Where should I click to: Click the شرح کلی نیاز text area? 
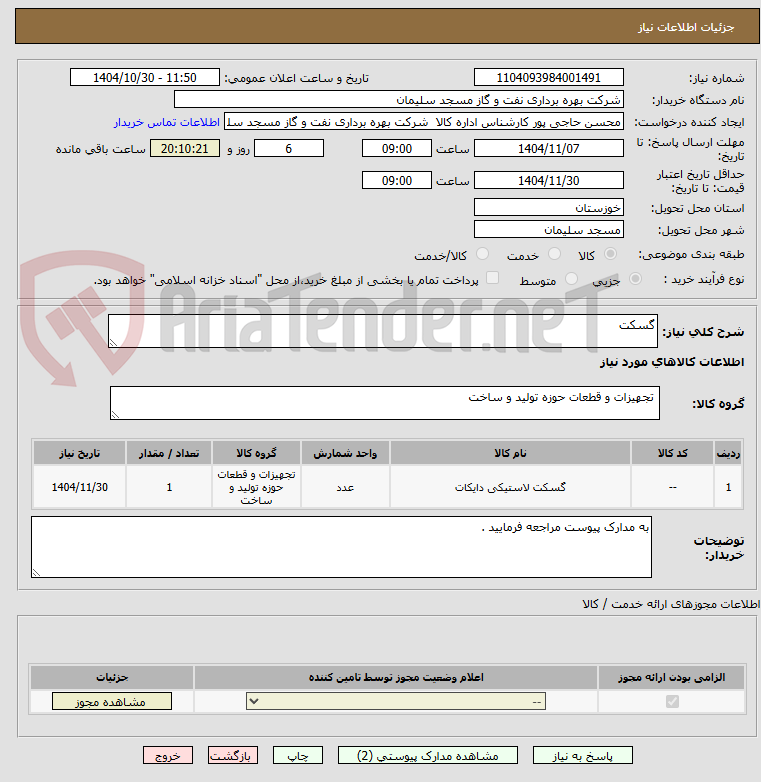pyautogui.click(x=383, y=332)
